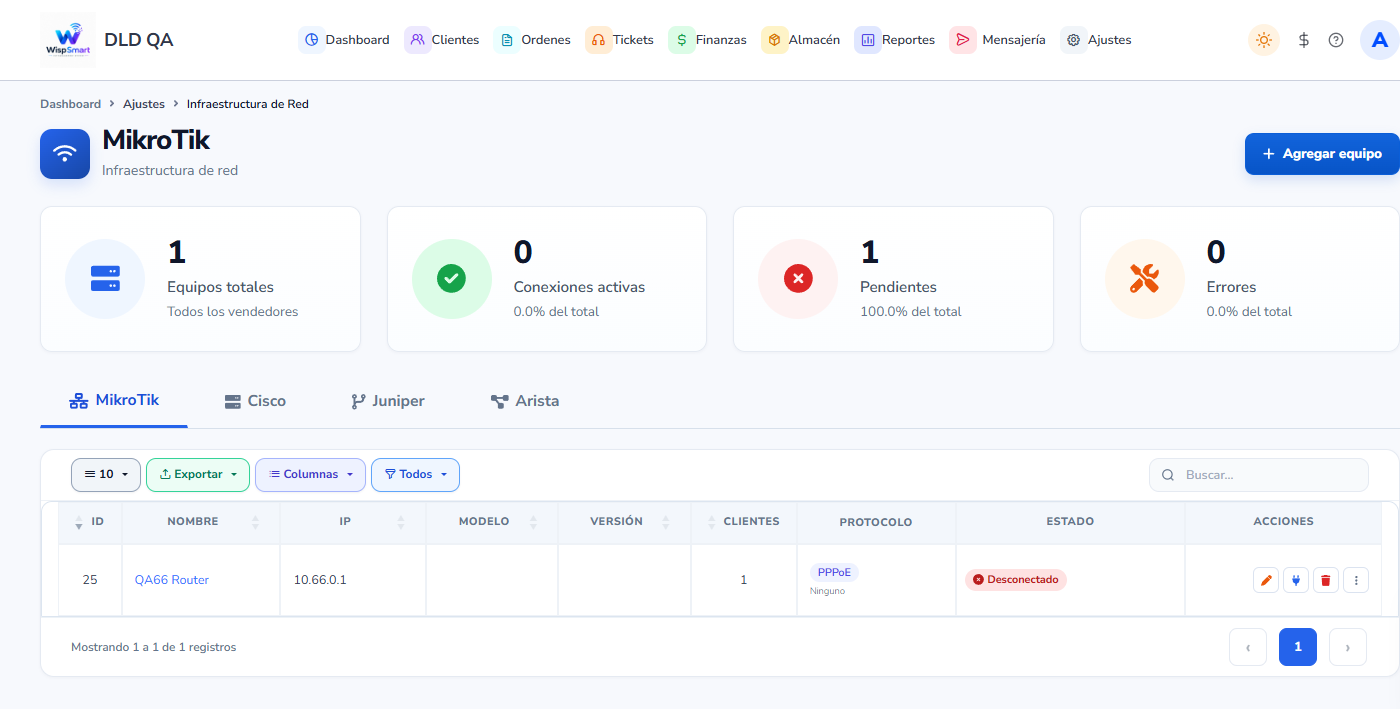Click the WispSmart logo
Screen dimensions: 1400x709
[68, 40]
